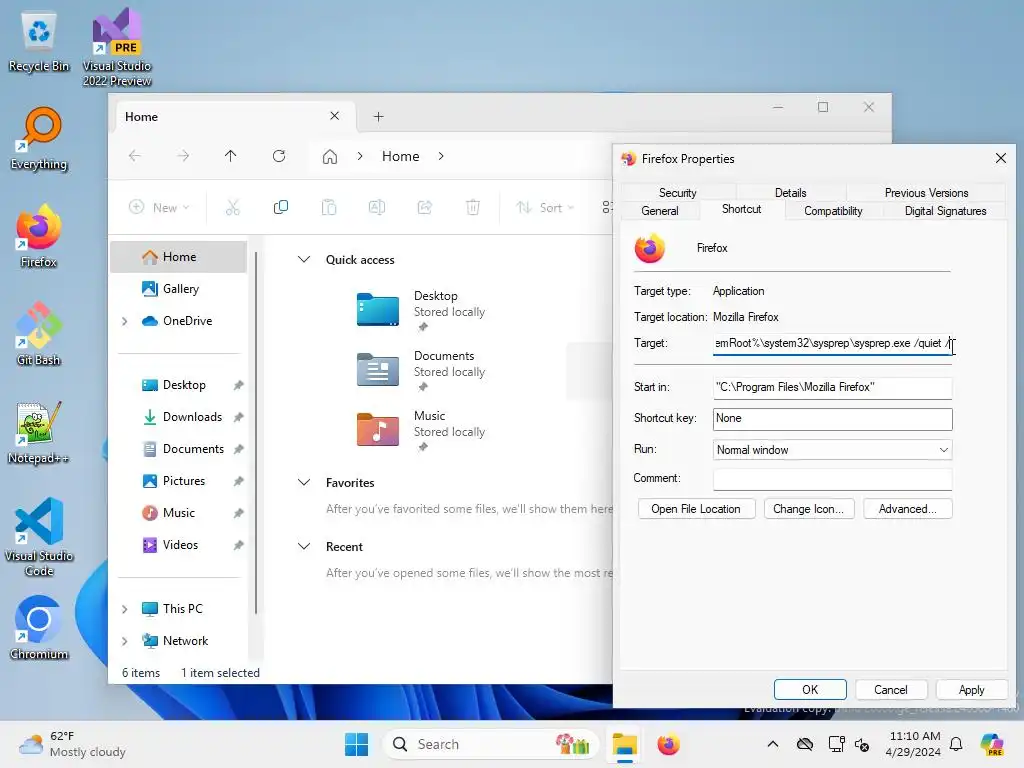Switch to the General tab
This screenshot has height=768, width=1024.
pos(660,211)
